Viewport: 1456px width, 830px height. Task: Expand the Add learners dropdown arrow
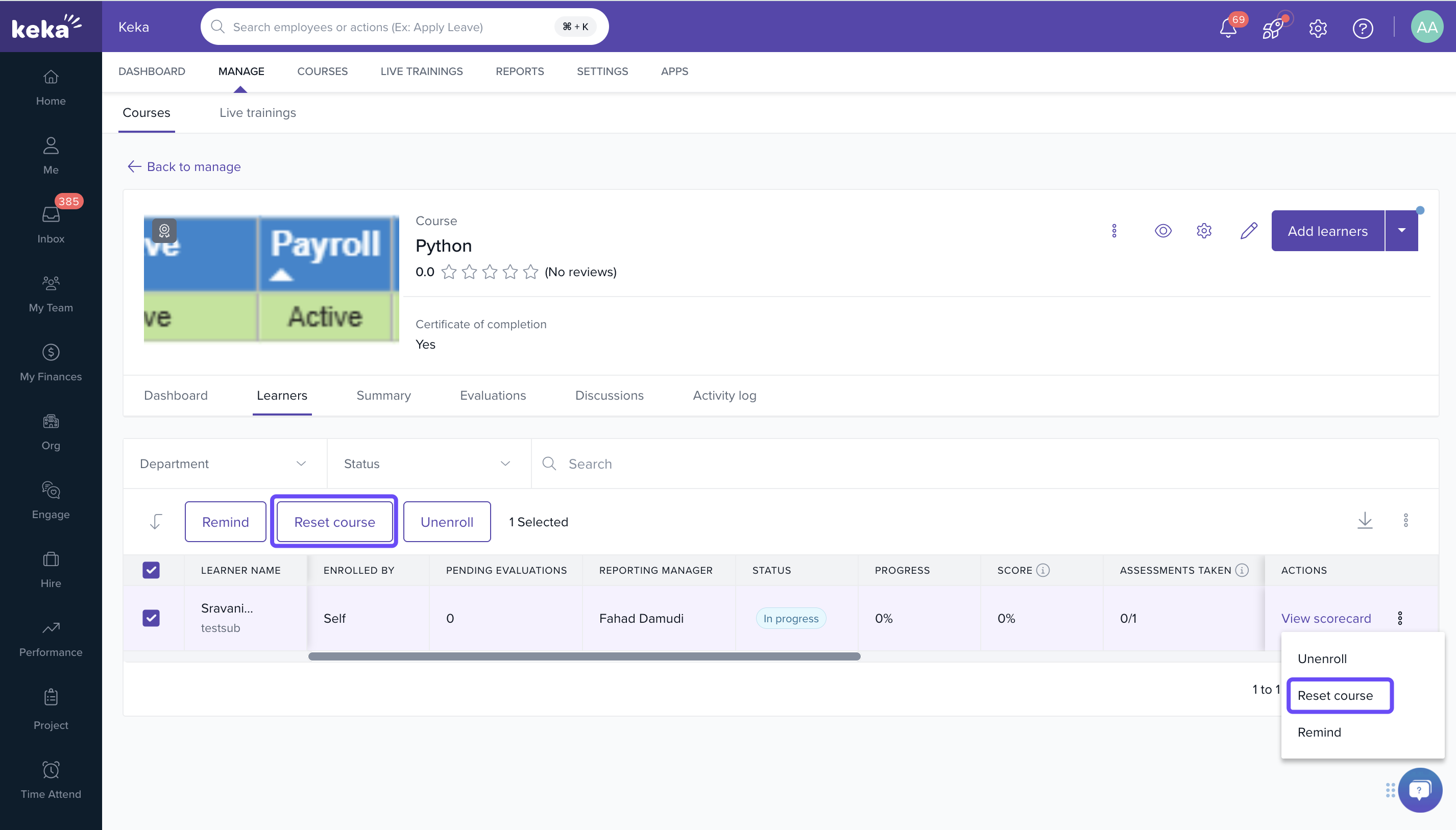tap(1401, 231)
